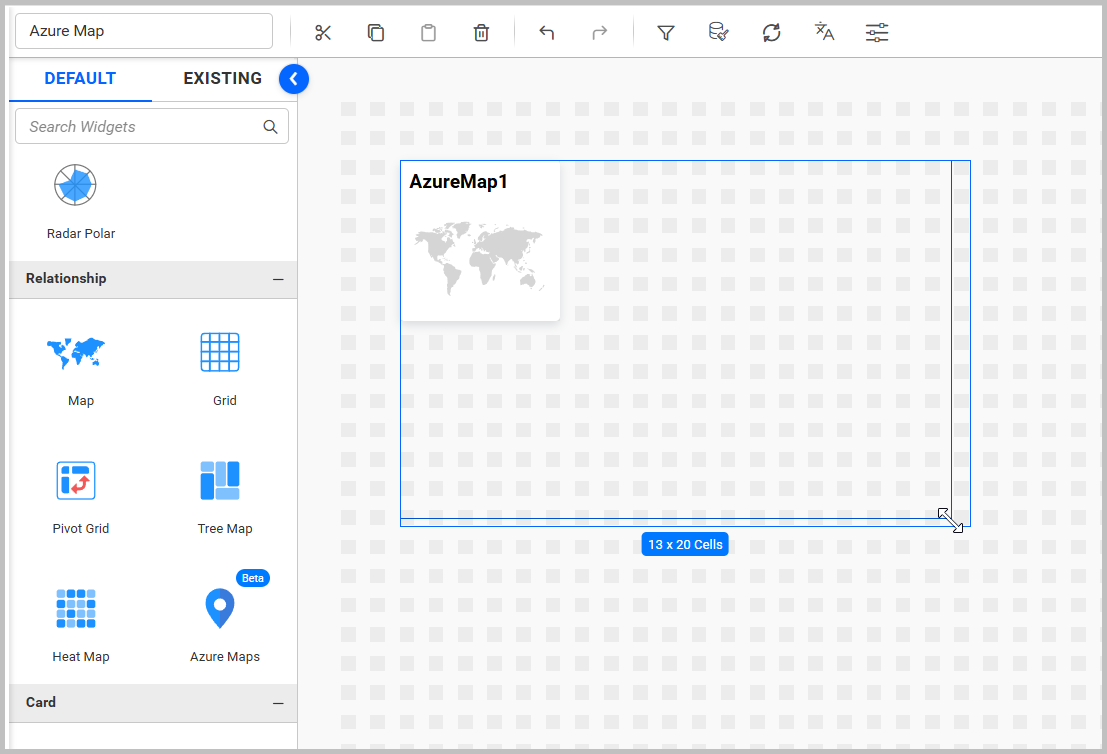Screen dimensions: 1107x754
Task: Delete the widget using the trash icon
Action: (x=481, y=32)
